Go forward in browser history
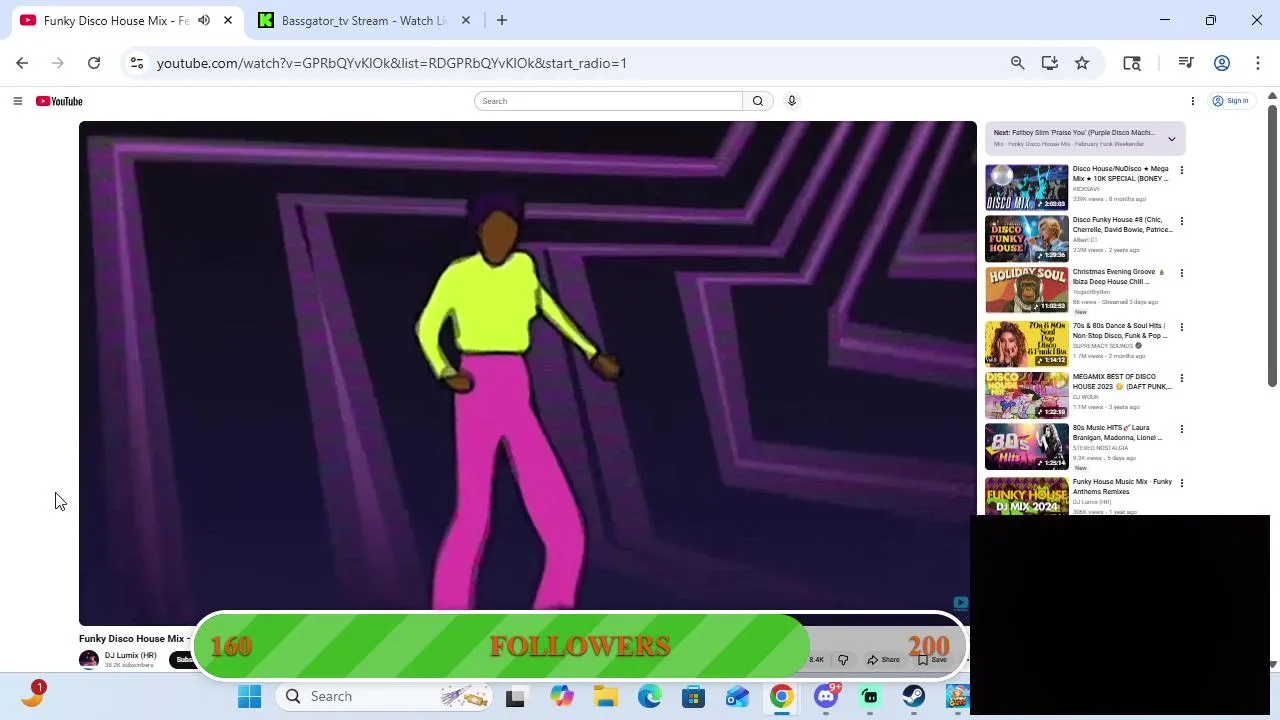 58,63
